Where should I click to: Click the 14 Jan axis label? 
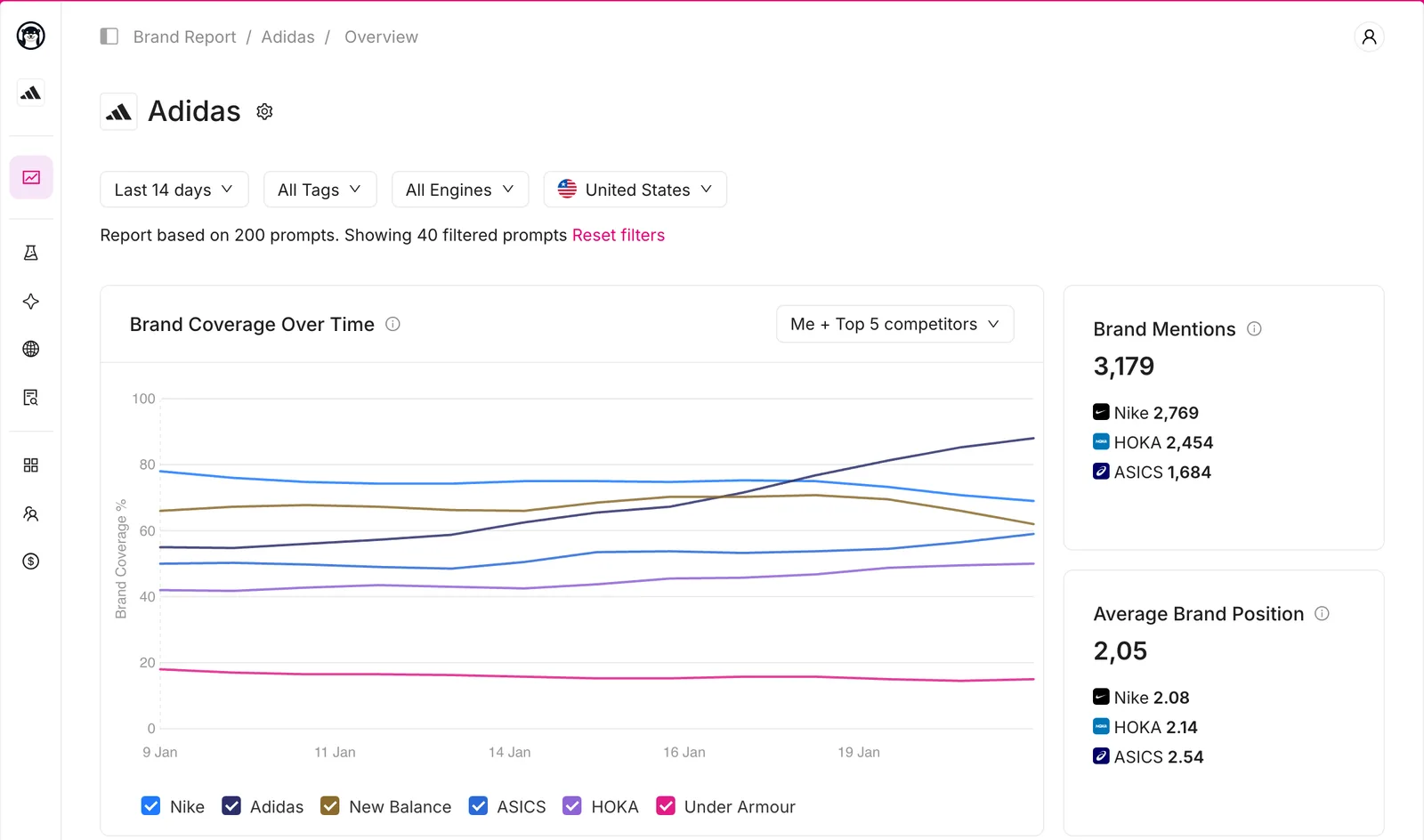coord(509,752)
